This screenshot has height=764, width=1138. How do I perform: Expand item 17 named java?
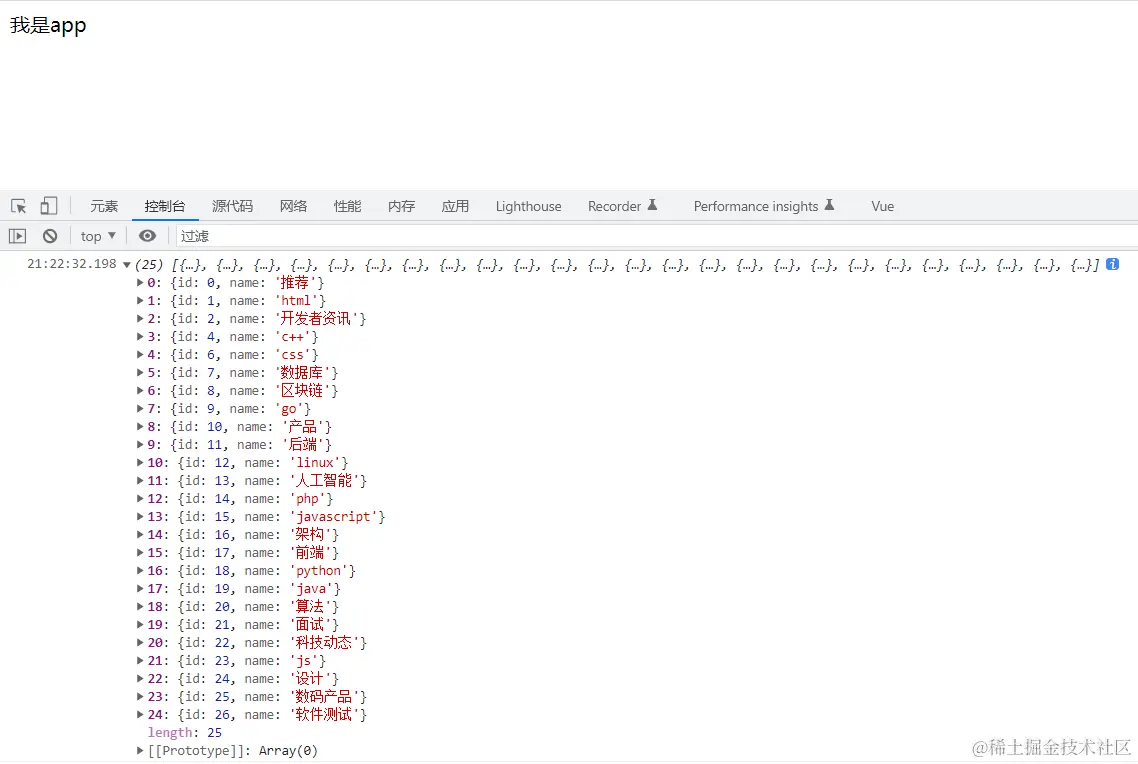(140, 588)
